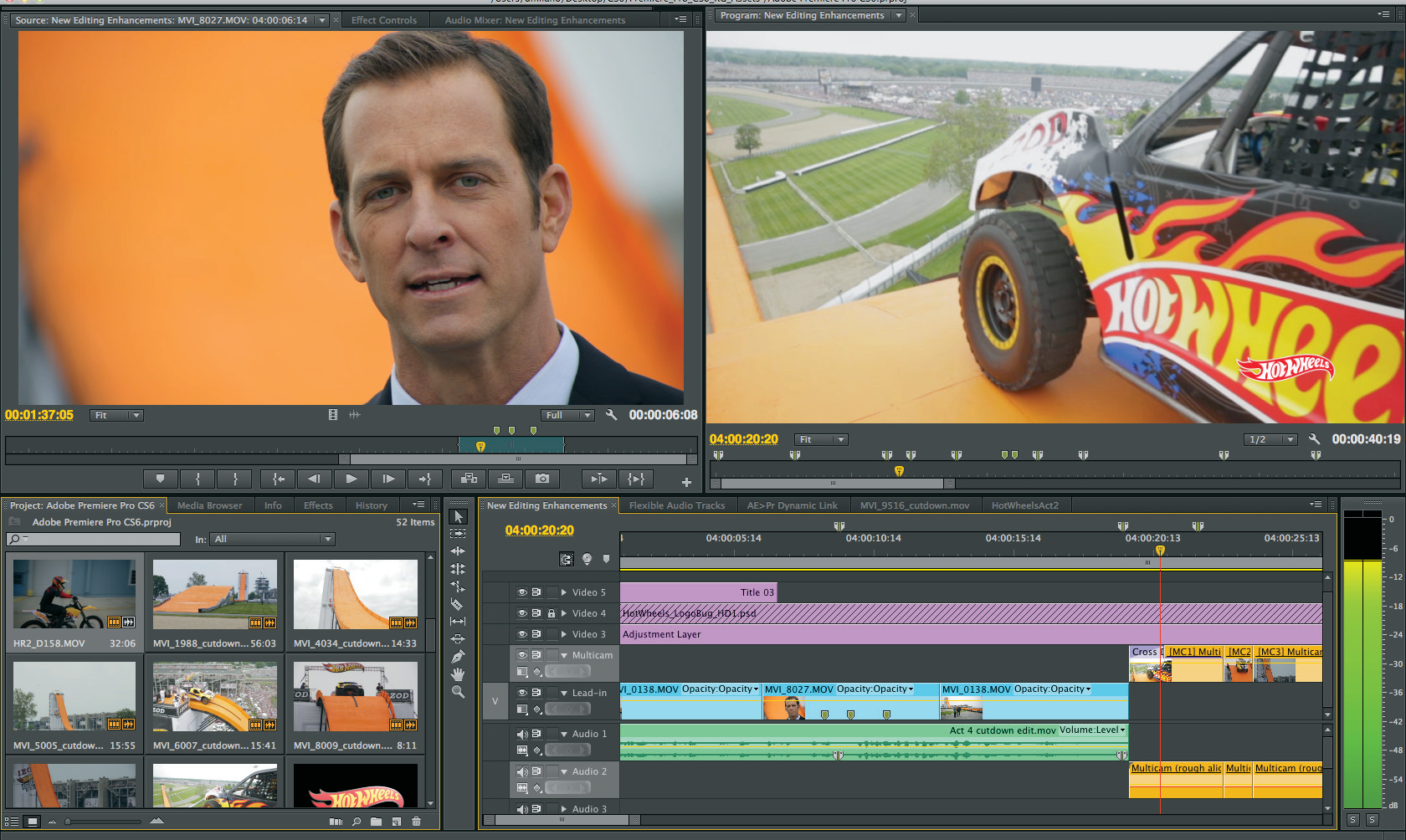Open Source monitor Full resolution dropdown
1406x840 pixels.
(x=567, y=415)
